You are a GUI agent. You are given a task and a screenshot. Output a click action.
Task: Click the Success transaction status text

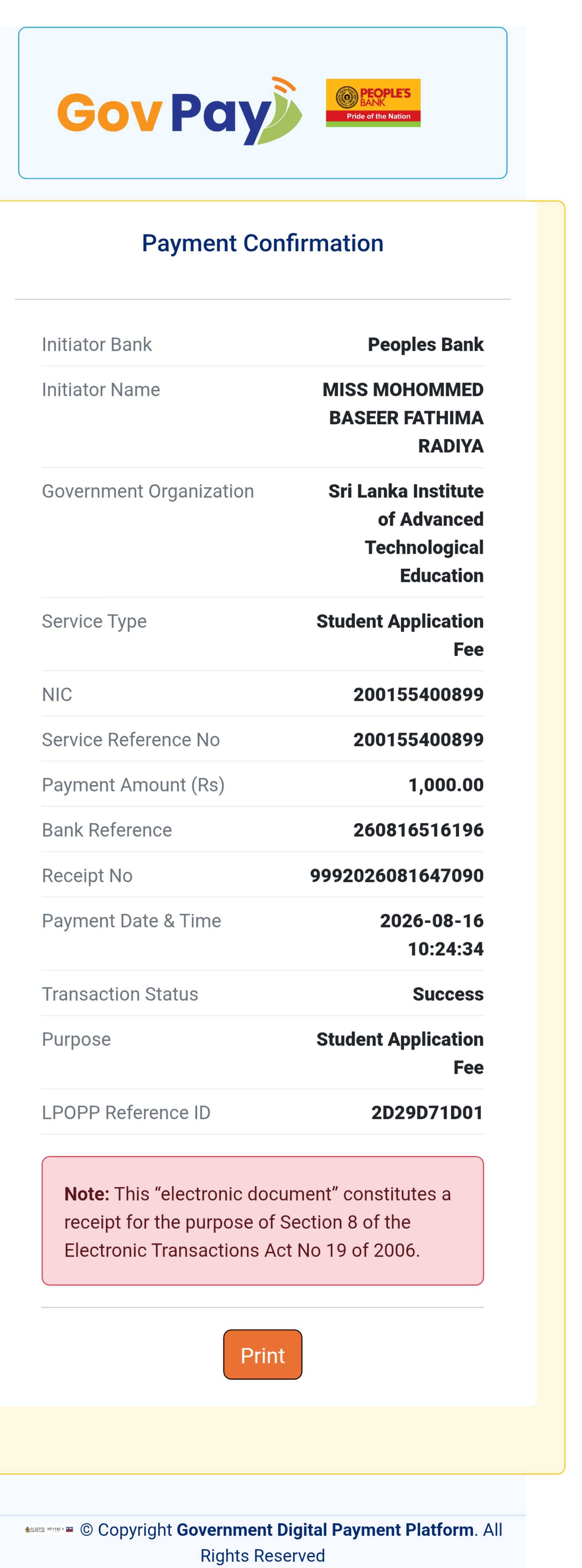tap(448, 994)
